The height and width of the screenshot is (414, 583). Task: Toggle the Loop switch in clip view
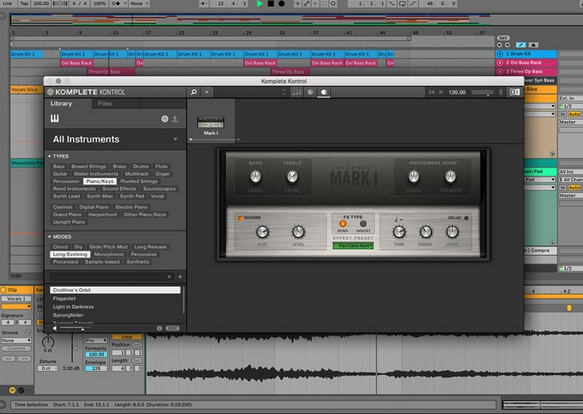point(126,337)
